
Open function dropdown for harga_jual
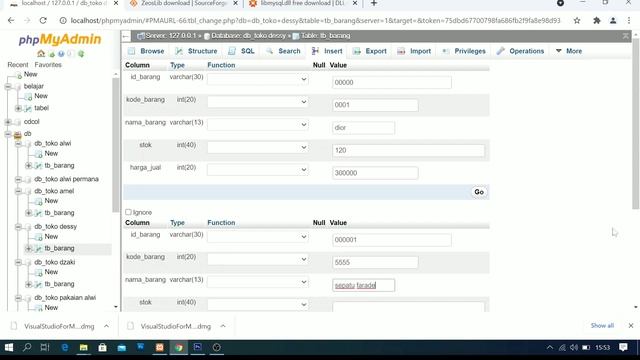(x=258, y=169)
